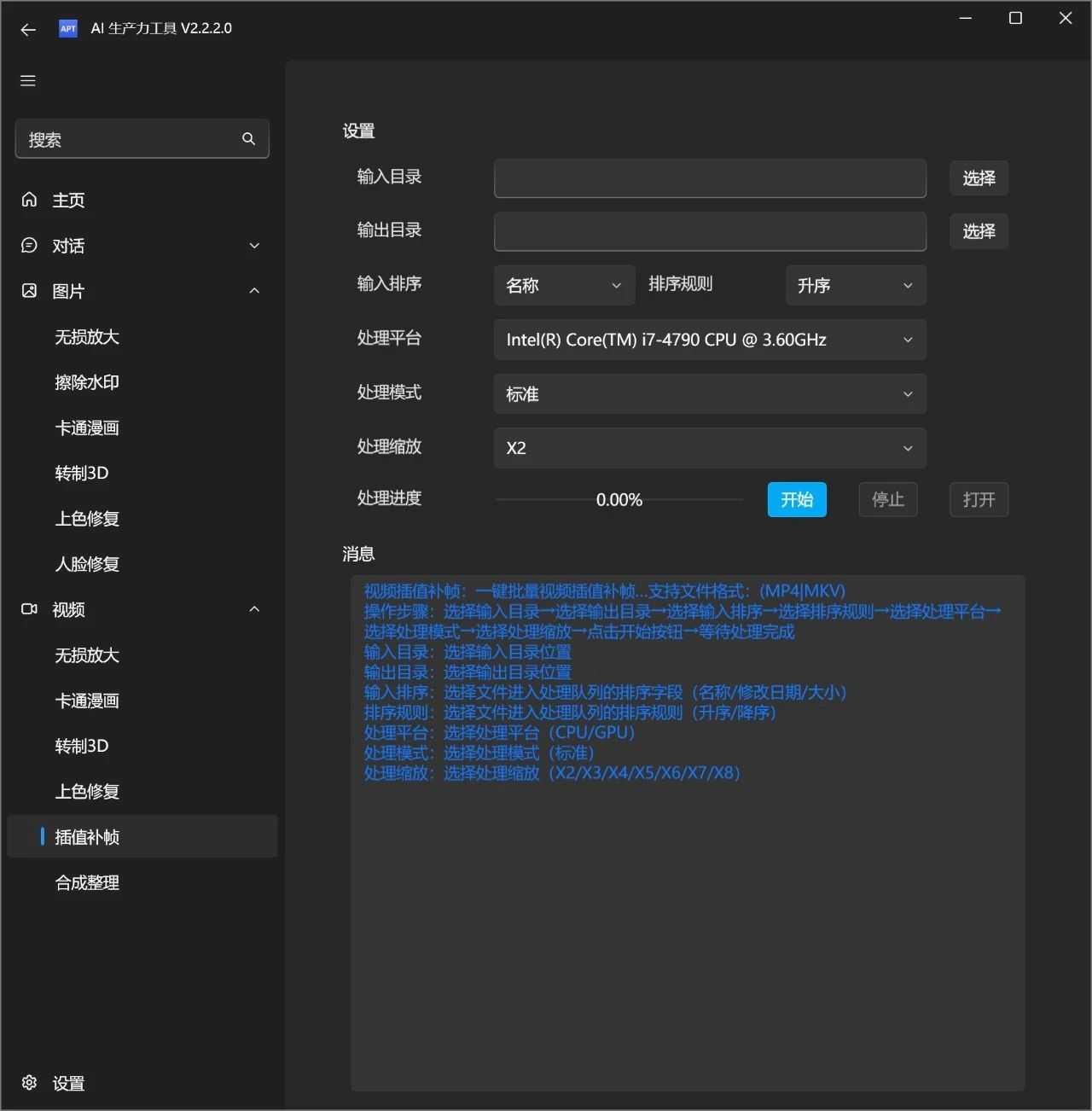This screenshot has height=1111, width=1092.
Task: Click message line starting 操作步骤
Action: pyautogui.click(x=682, y=621)
